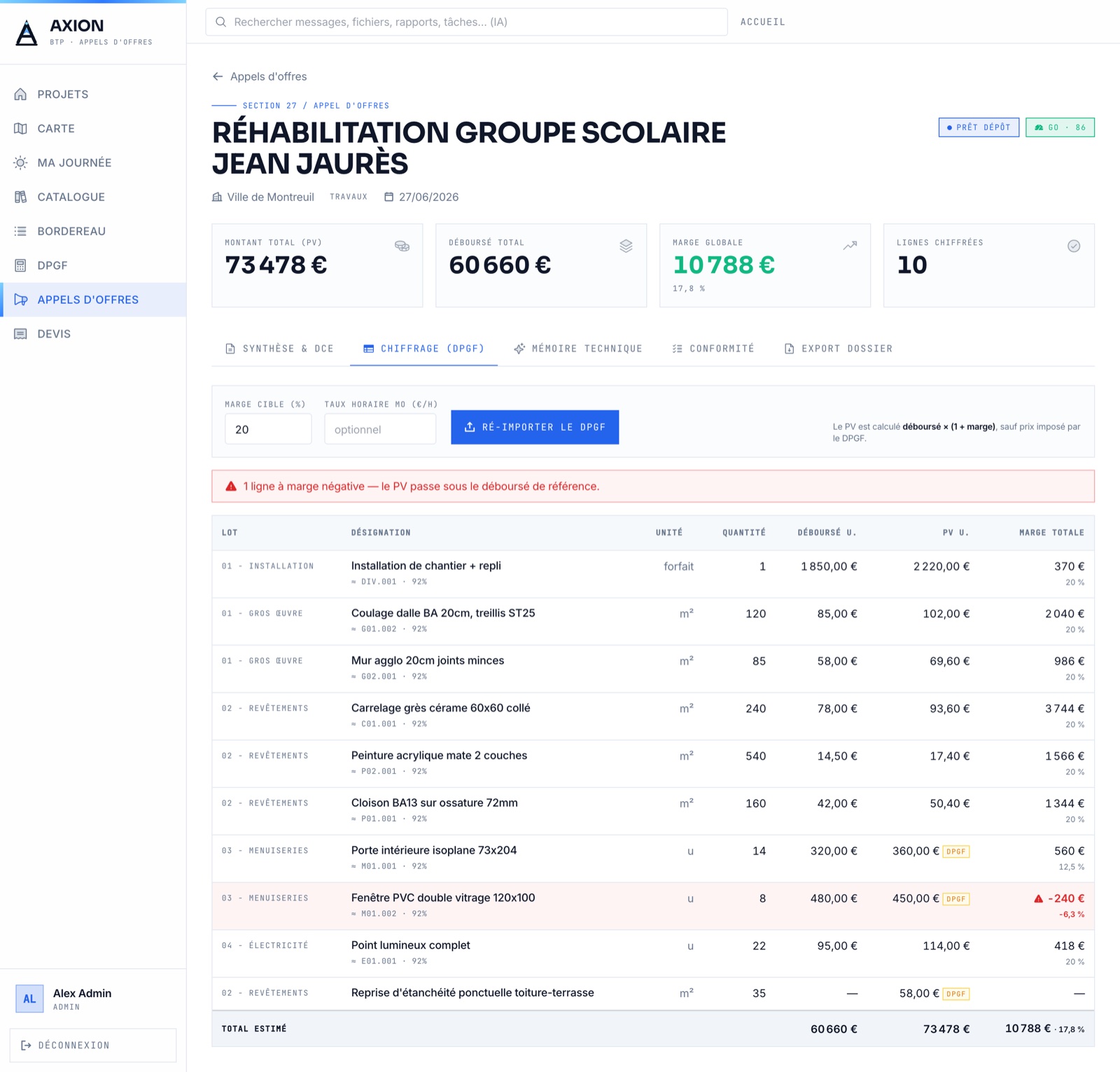Click DPGF tag on Porte intérieure row
Image resolution: width=1120 pixels, height=1072 pixels.
click(956, 851)
